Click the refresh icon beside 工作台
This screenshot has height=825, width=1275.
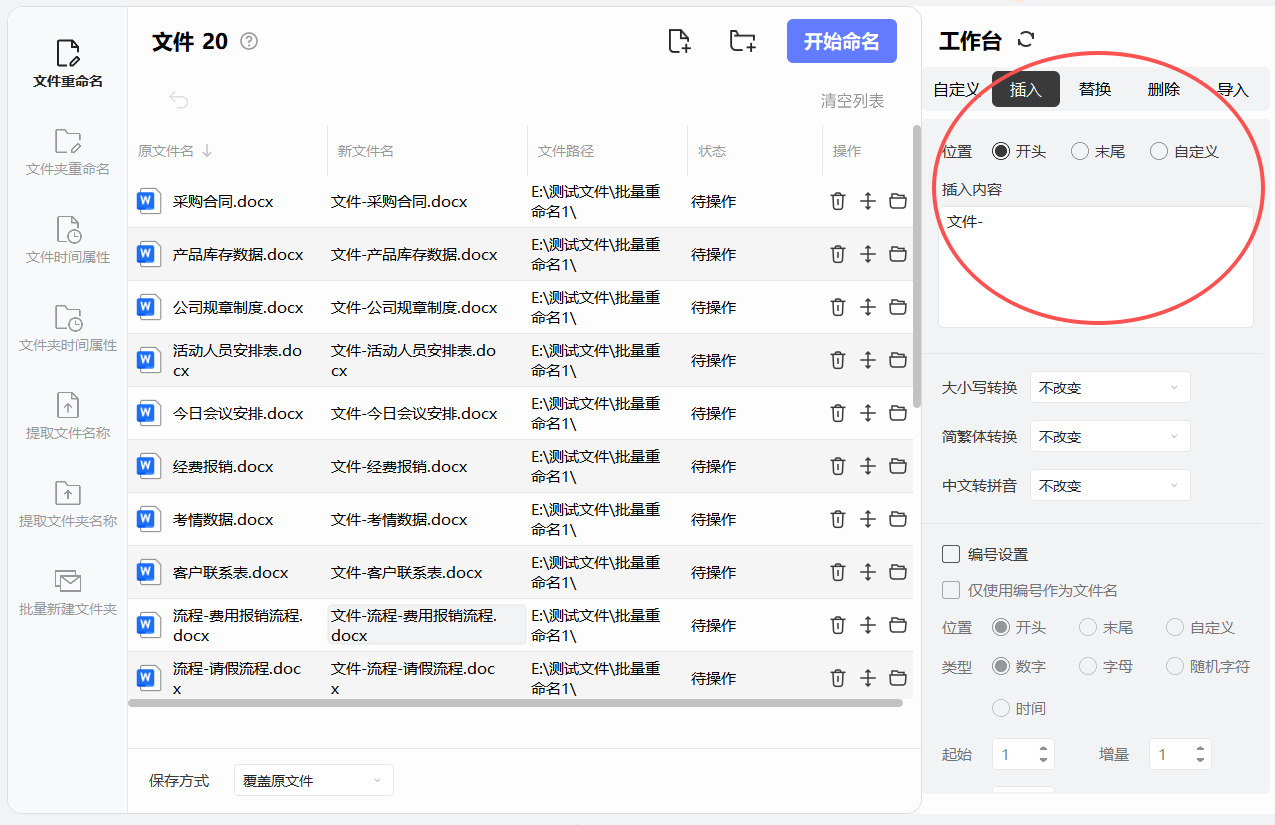pyautogui.click(x=1025, y=40)
